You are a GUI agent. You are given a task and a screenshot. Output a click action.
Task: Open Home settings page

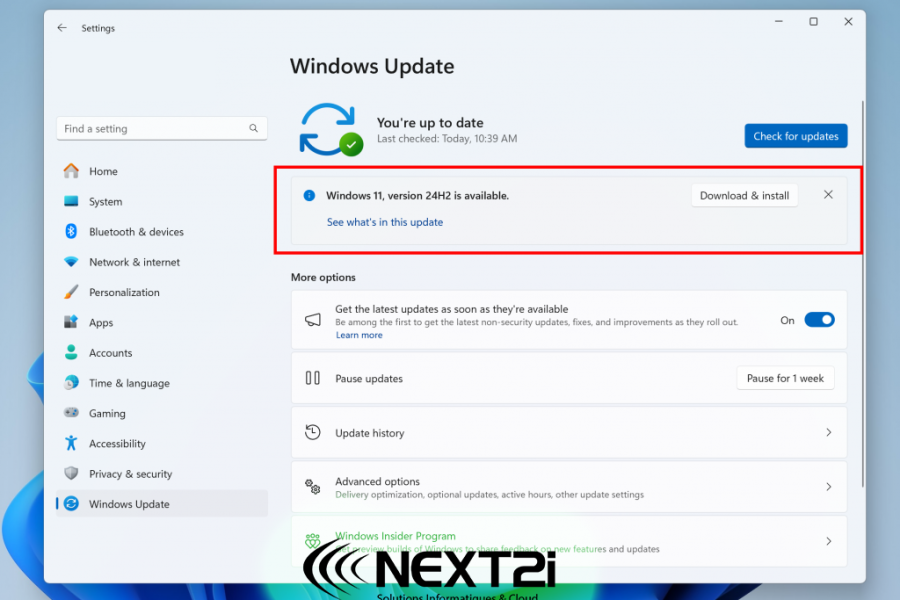coord(162,171)
